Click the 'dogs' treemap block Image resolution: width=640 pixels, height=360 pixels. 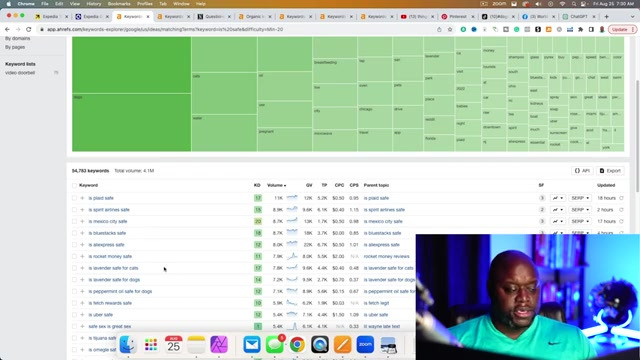tap(131, 122)
